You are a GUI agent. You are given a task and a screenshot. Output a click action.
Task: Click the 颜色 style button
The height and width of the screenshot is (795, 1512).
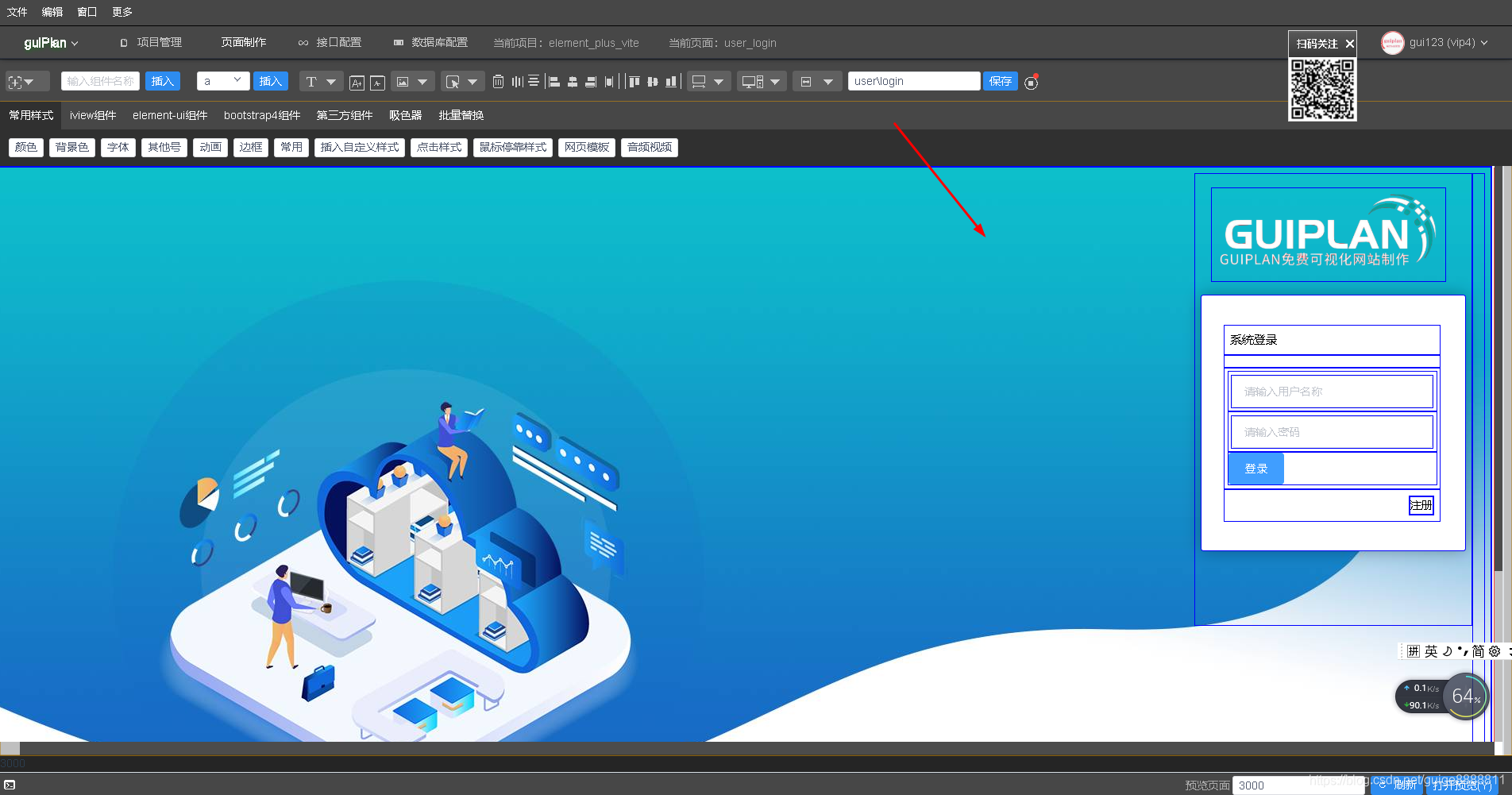[26, 147]
